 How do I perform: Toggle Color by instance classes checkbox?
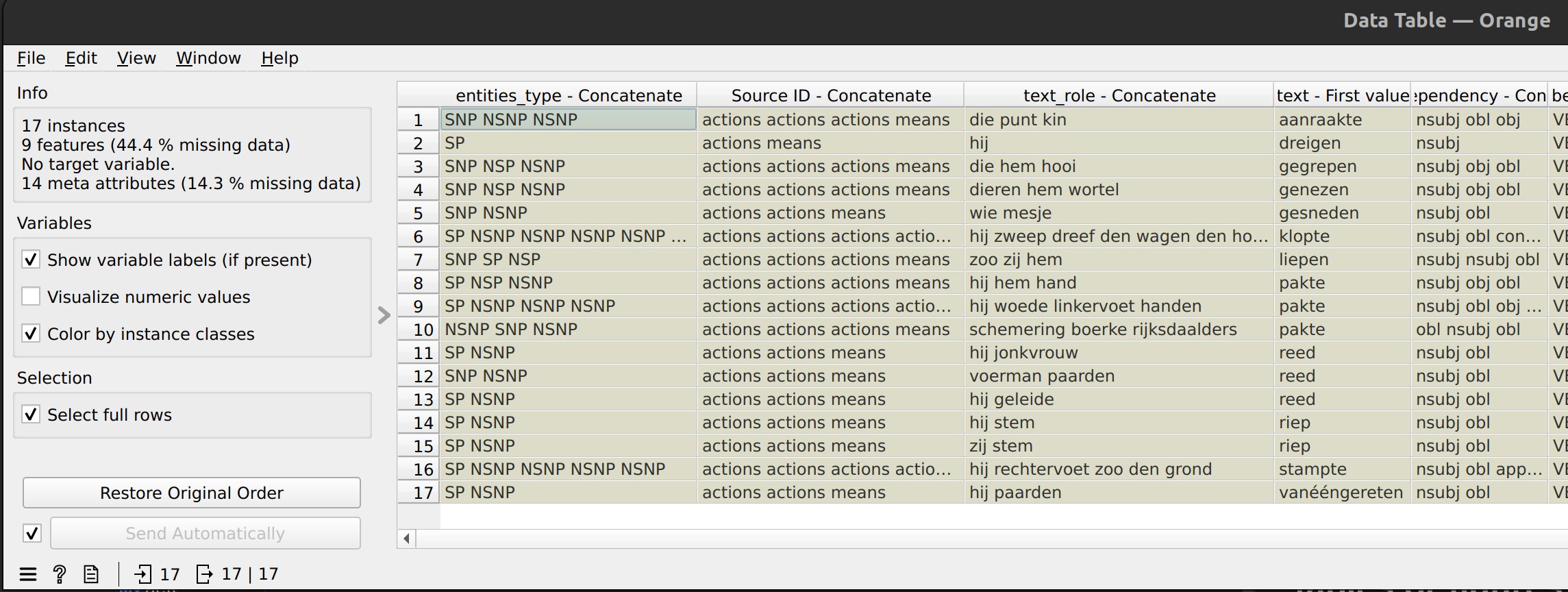(31, 334)
